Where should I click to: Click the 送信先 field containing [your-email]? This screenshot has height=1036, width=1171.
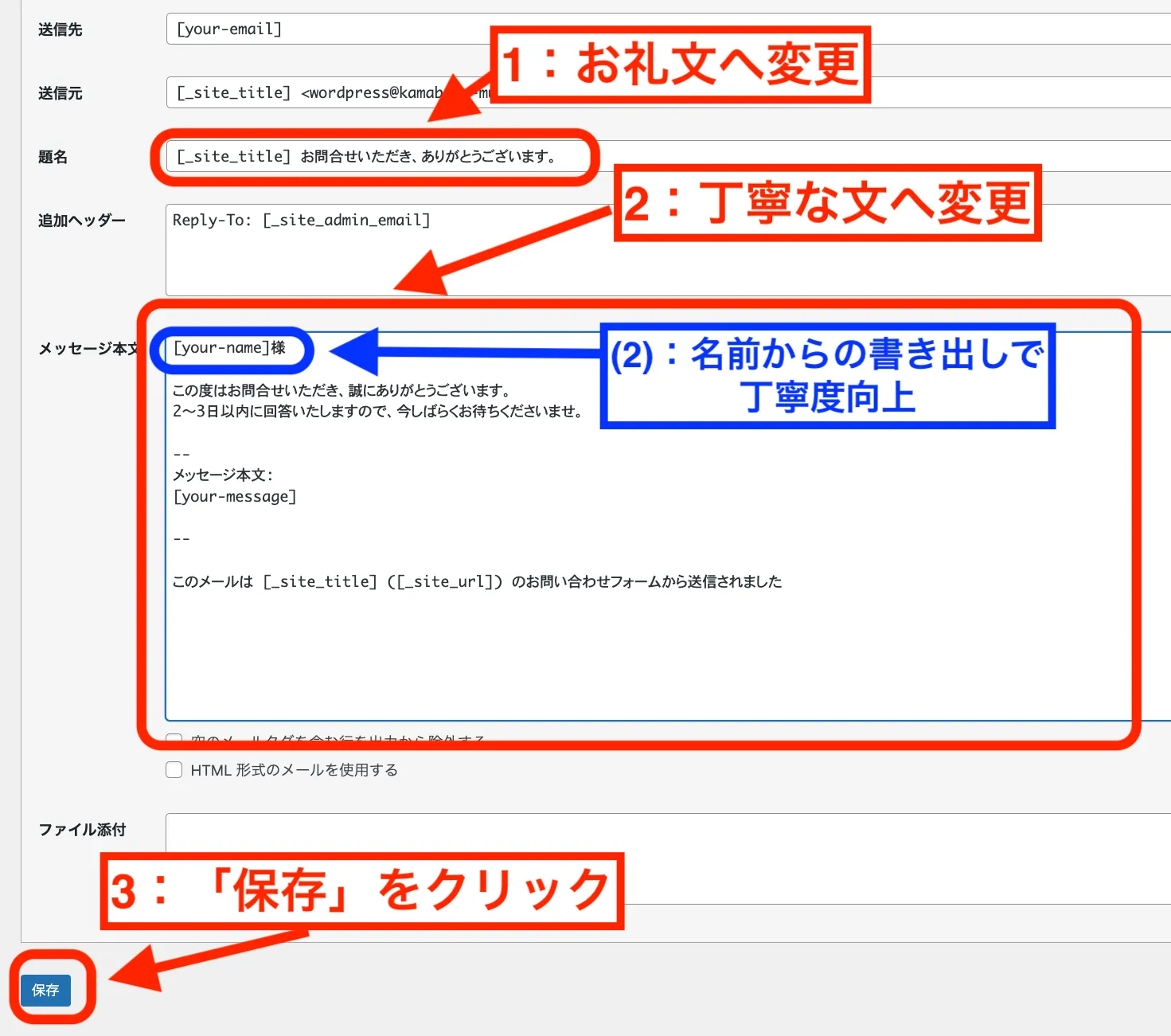[669, 29]
